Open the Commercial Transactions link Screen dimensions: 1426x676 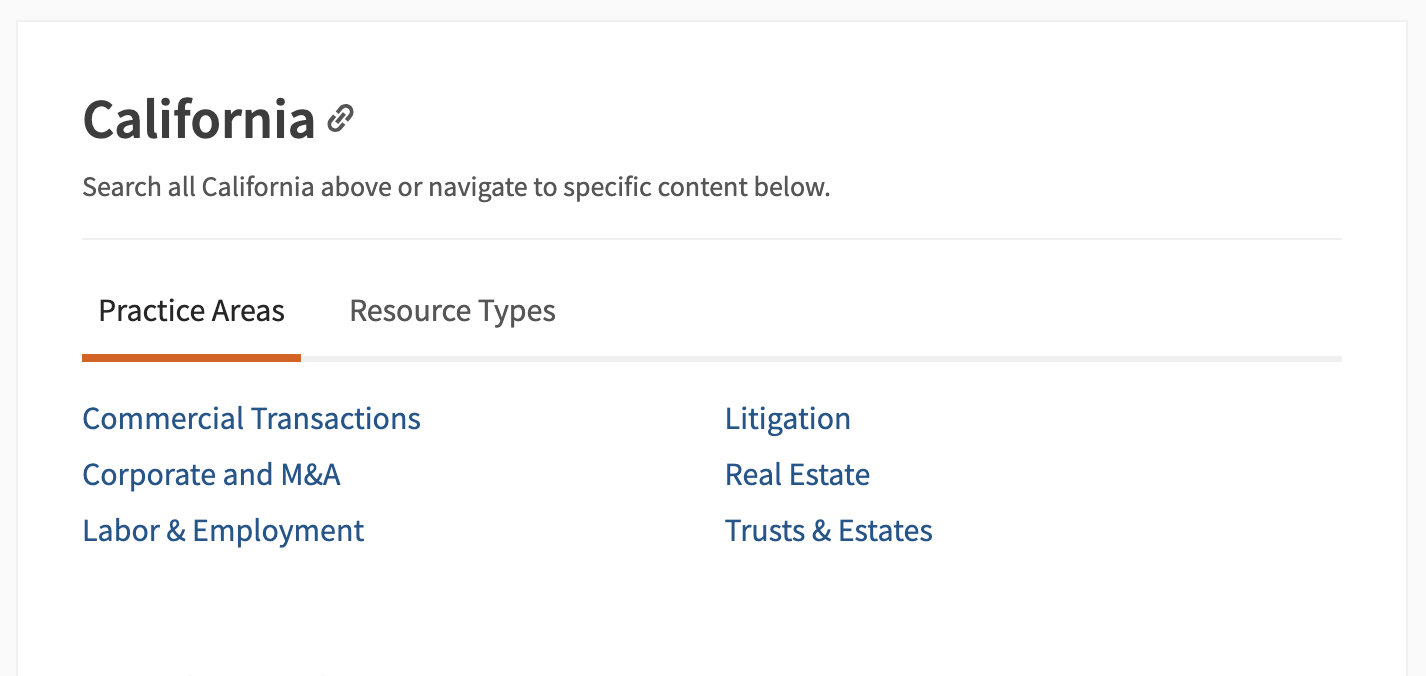coord(251,418)
